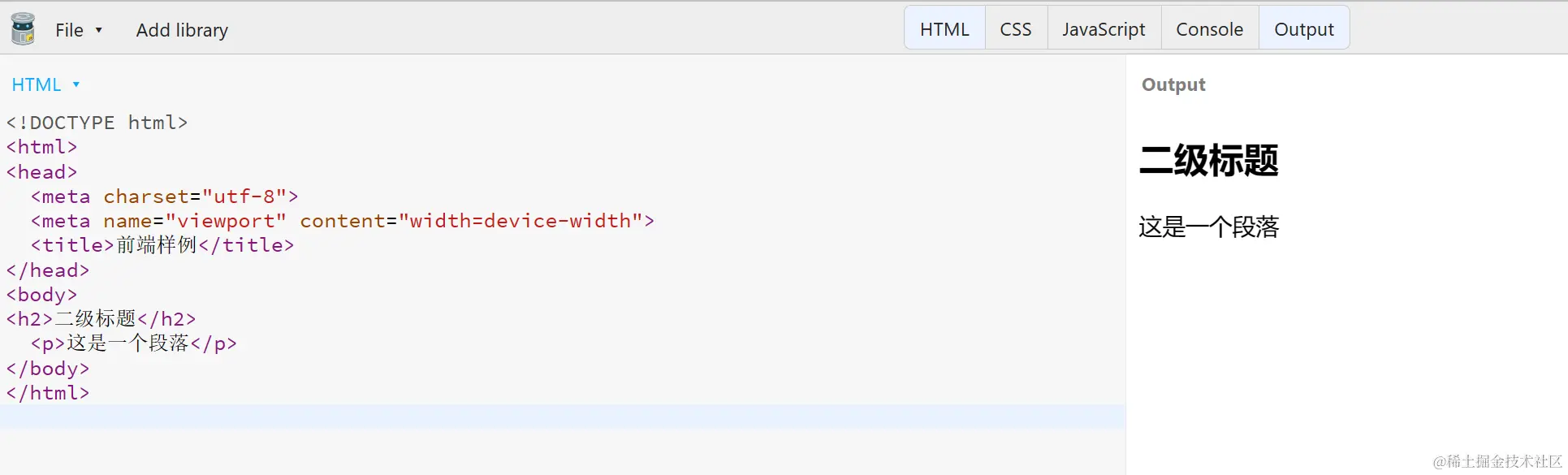Click the closing </head> tag line
1568x475 pixels.
point(48,270)
